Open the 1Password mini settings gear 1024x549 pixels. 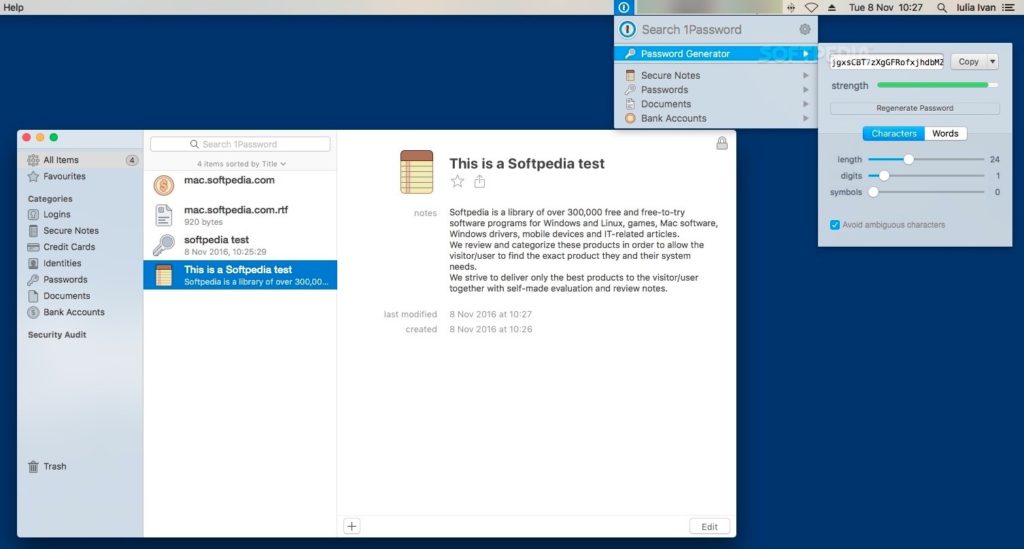[x=805, y=29]
